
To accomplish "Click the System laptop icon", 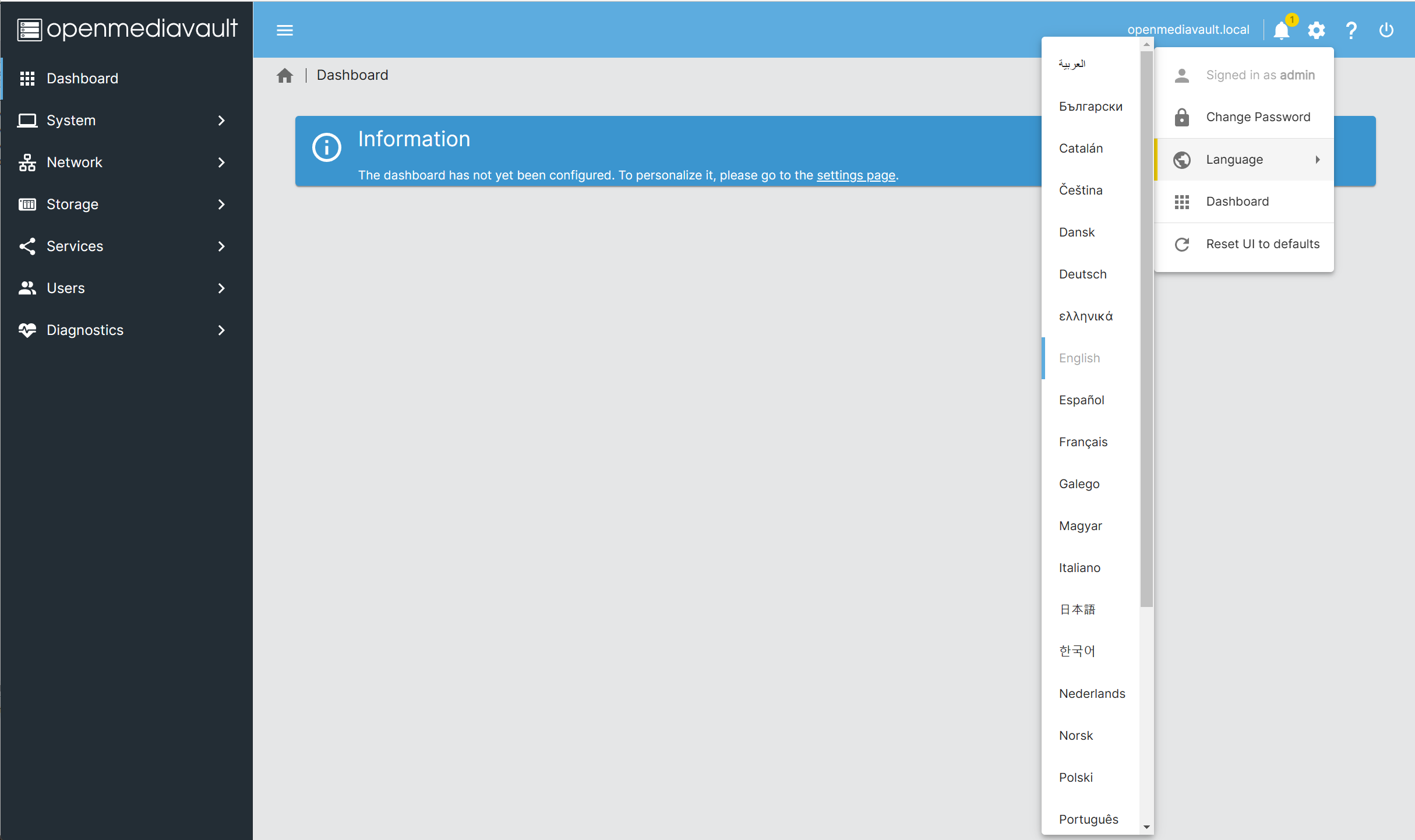I will click(x=27, y=120).
